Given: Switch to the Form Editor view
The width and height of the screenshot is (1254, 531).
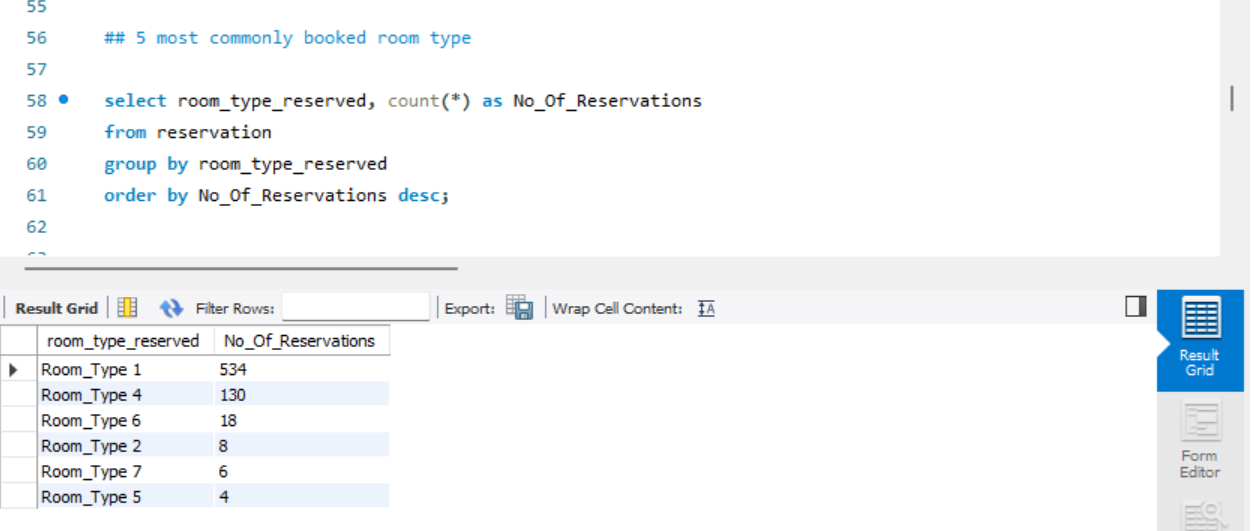Looking at the screenshot, I should [1199, 441].
